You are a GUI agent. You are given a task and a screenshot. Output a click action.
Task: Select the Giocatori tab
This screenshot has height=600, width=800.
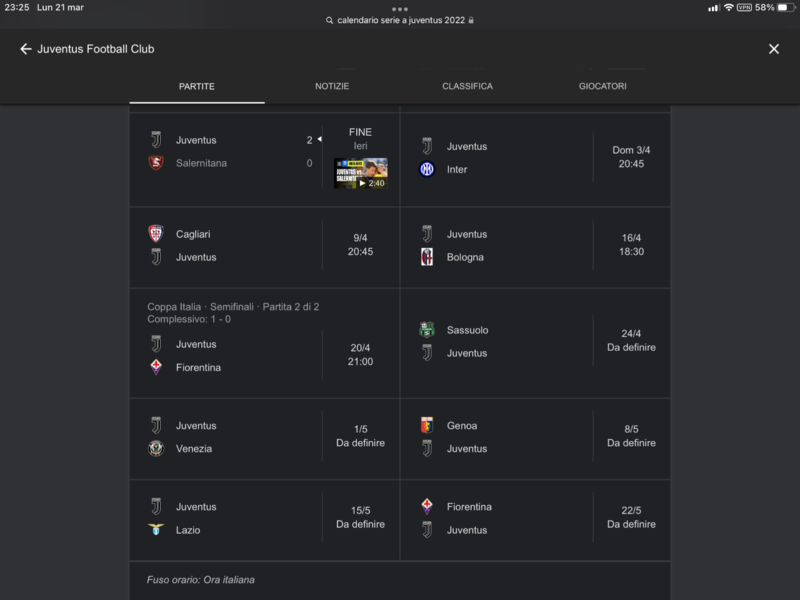[602, 86]
